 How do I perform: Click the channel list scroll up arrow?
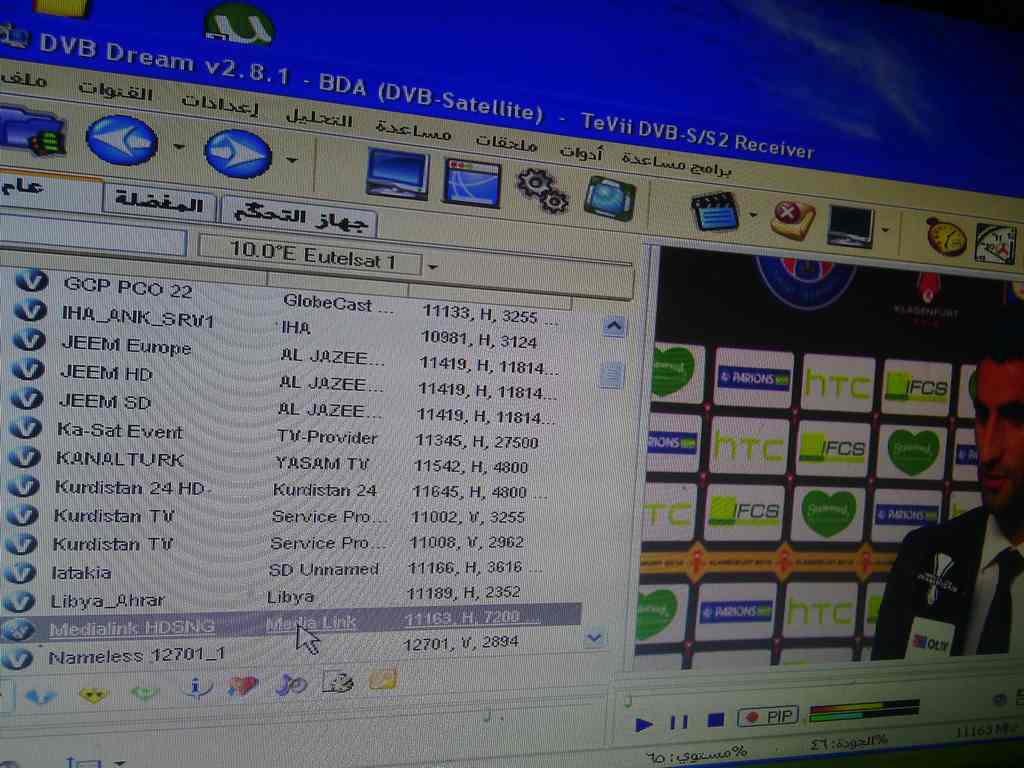coord(614,327)
